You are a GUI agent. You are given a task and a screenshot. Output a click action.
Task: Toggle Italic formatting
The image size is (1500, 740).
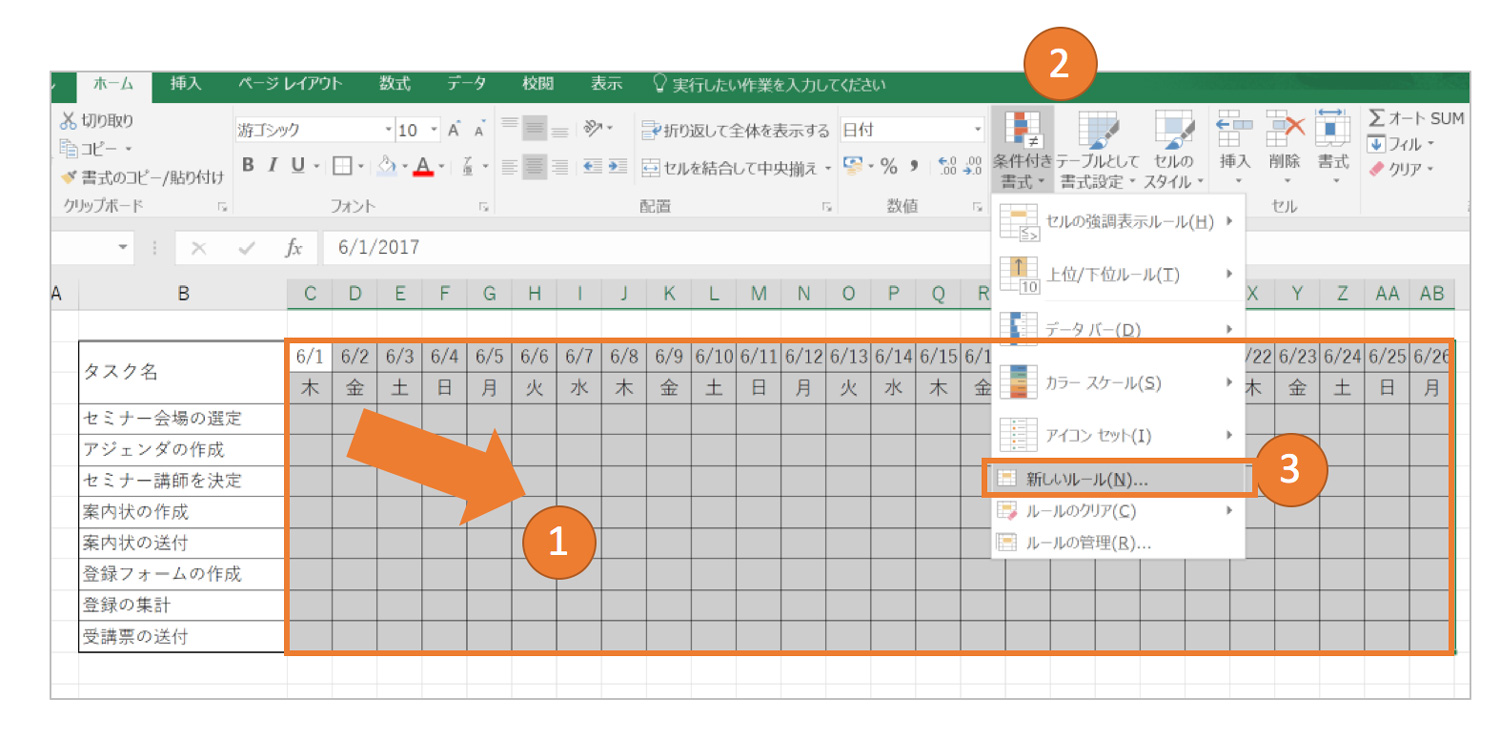click(271, 166)
